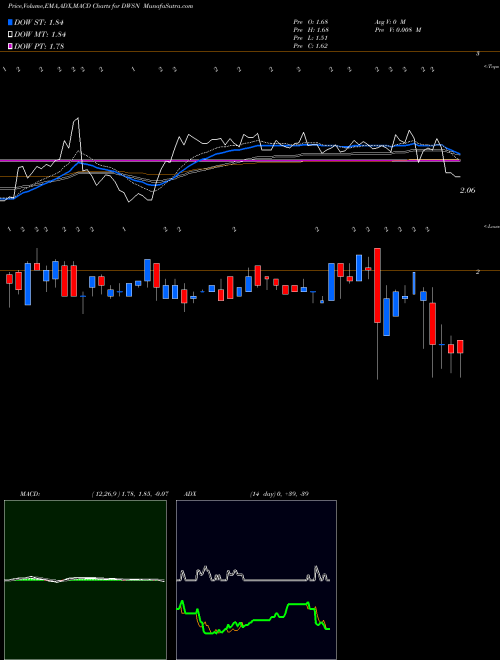Screen dimensions: 500x660
Task: Click the tall red candlestick near price 2
Action: (x=378, y=285)
